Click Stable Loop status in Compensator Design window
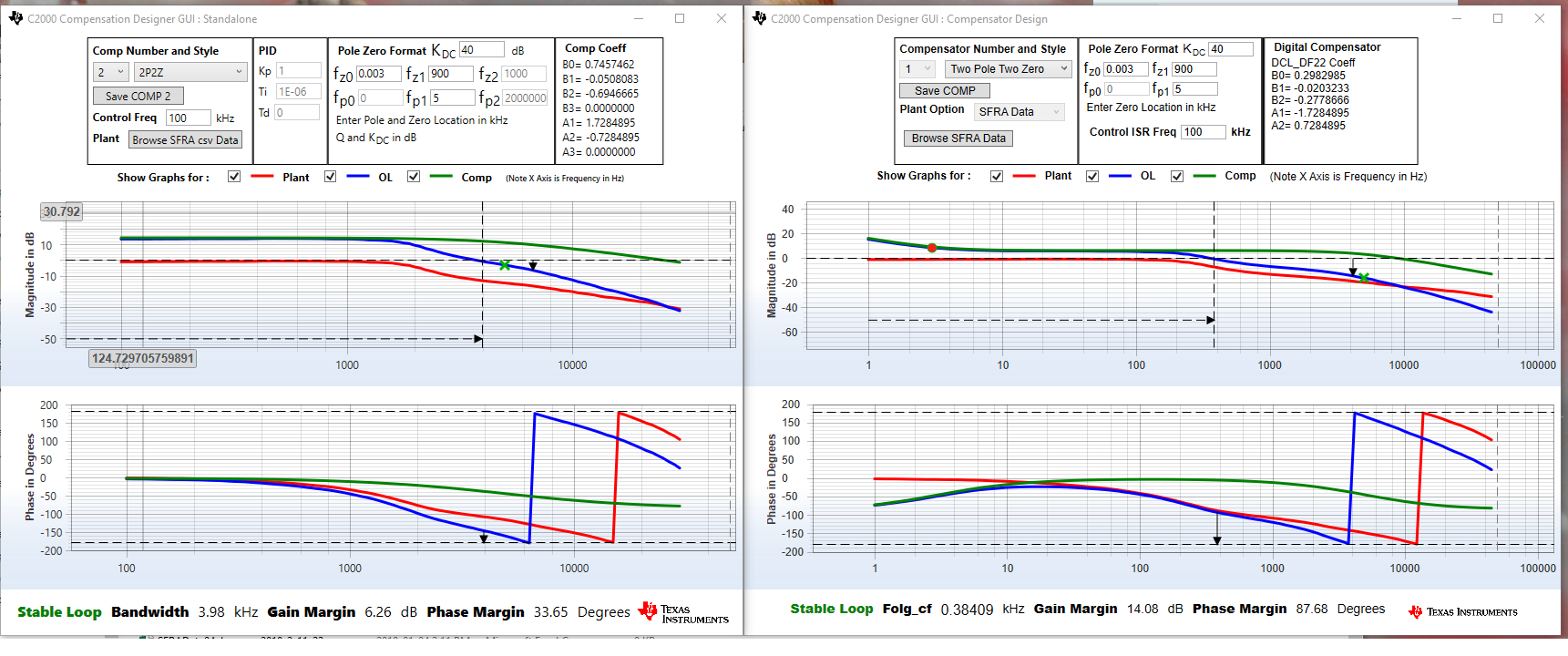The height and width of the screenshot is (656, 1568). click(x=832, y=609)
